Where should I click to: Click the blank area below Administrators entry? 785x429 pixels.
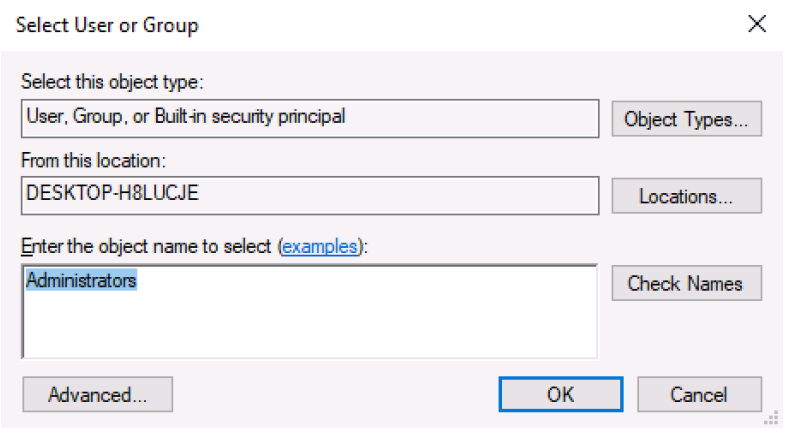[x=310, y=325]
